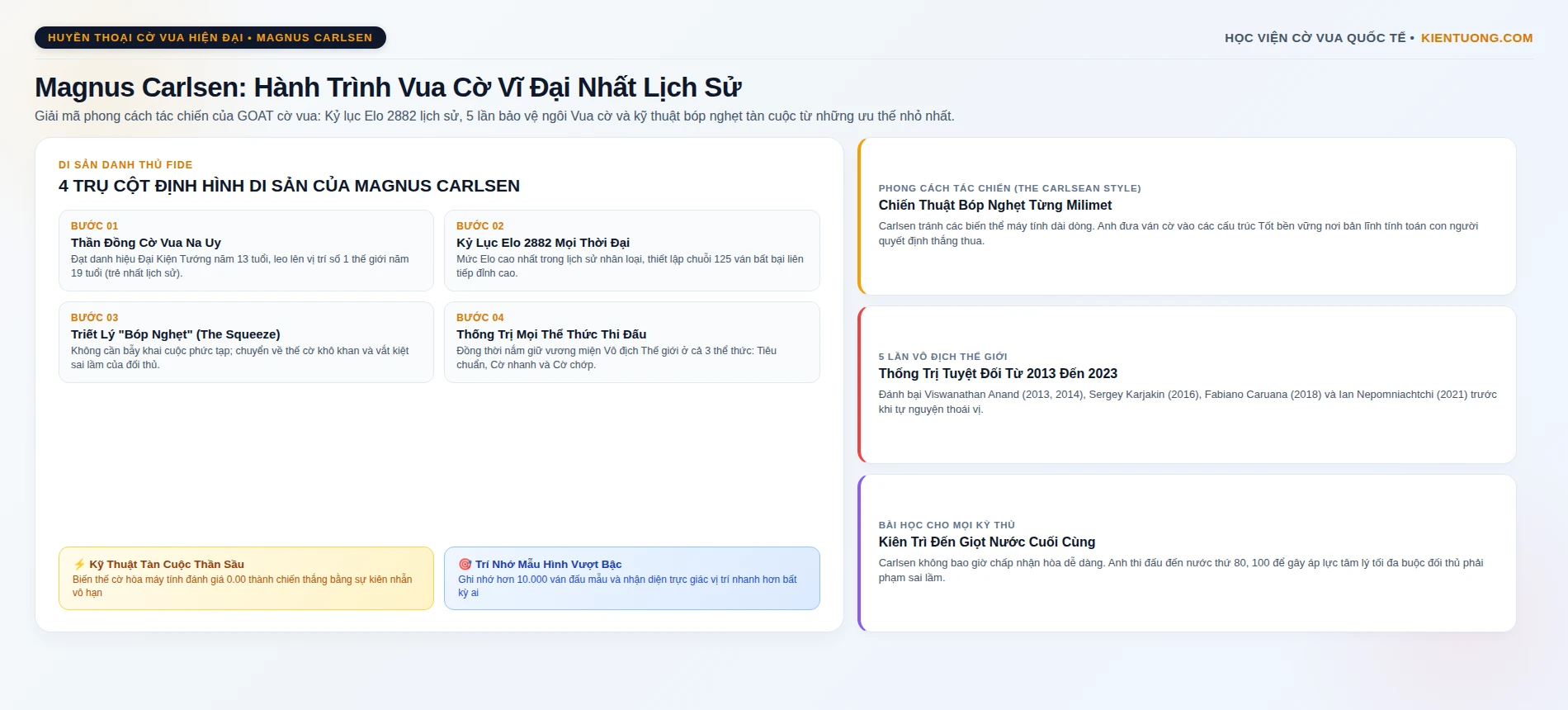Image resolution: width=1568 pixels, height=710 pixels.
Task: Click the Phong Cách Tác Chiến label
Action: pyautogui.click(x=1009, y=188)
